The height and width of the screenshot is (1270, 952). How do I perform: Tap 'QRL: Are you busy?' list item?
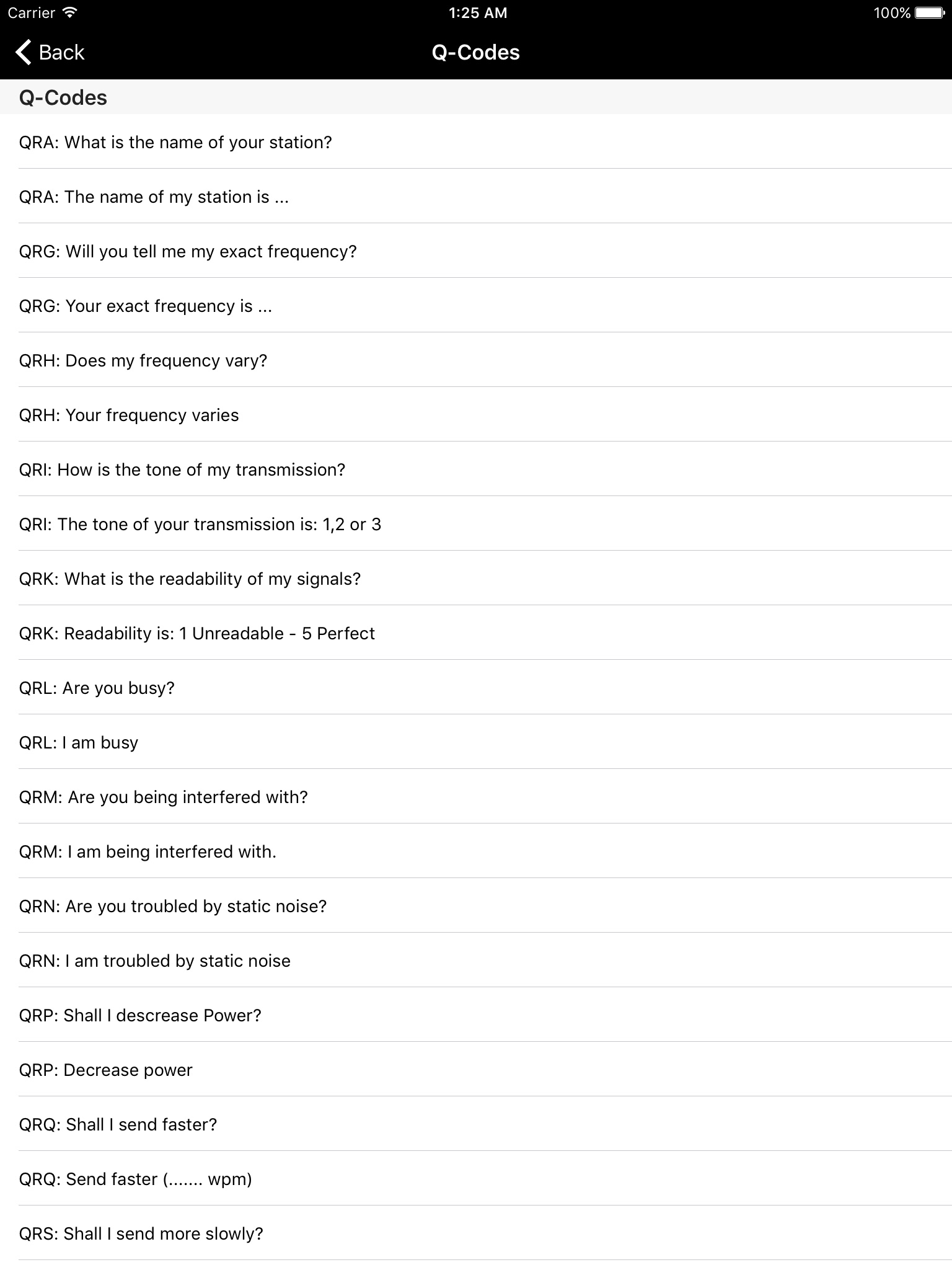pyautogui.click(x=97, y=688)
